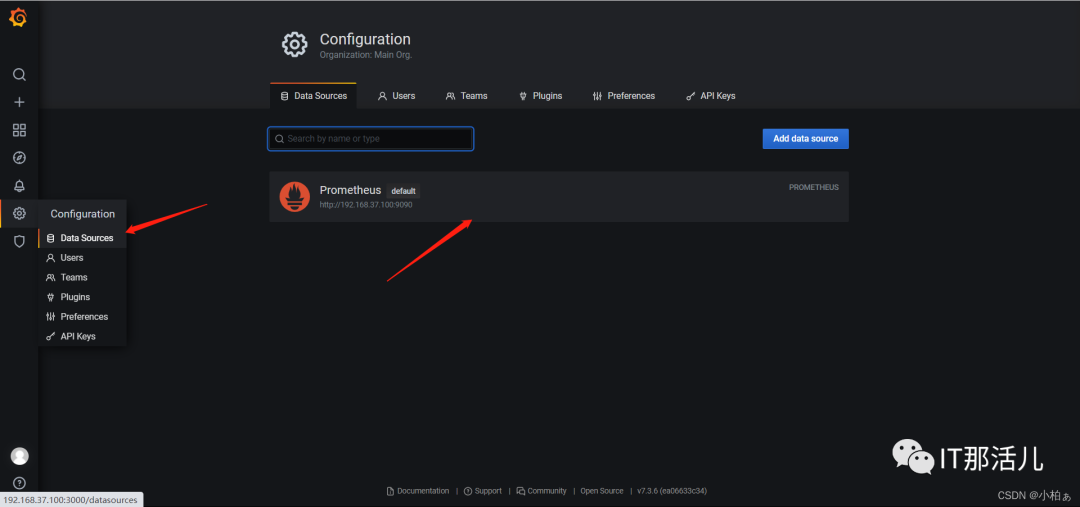Switch to the Preferences tab
1080x507 pixels.
pos(623,96)
